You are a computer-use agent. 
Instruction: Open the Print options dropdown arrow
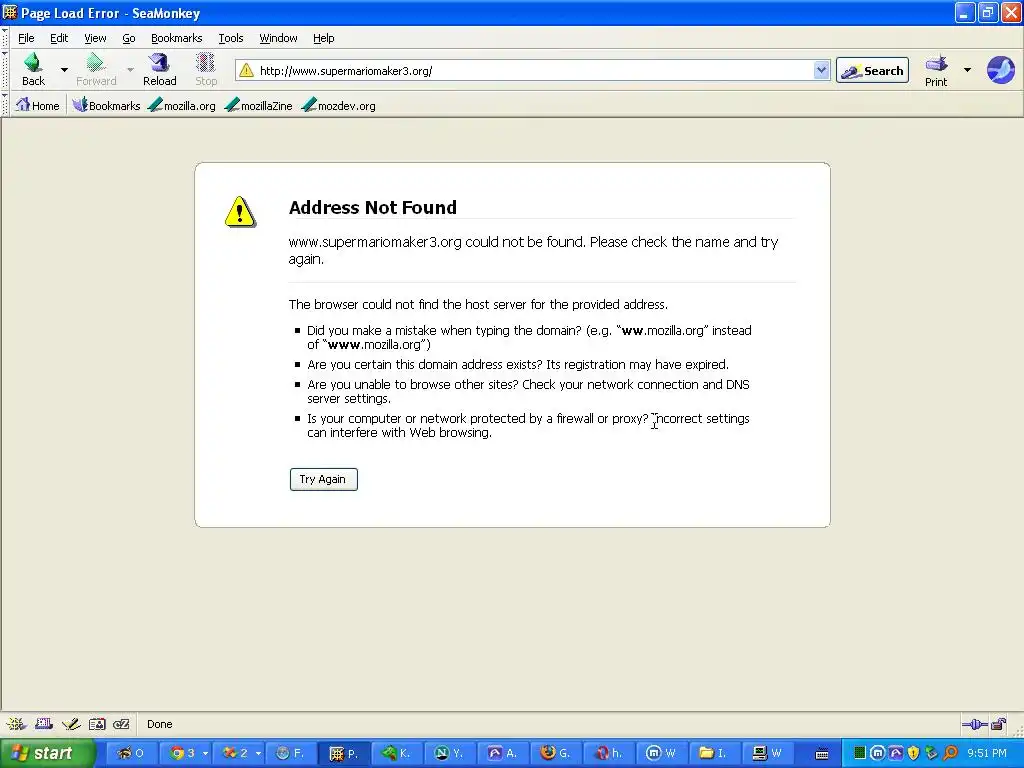point(967,70)
